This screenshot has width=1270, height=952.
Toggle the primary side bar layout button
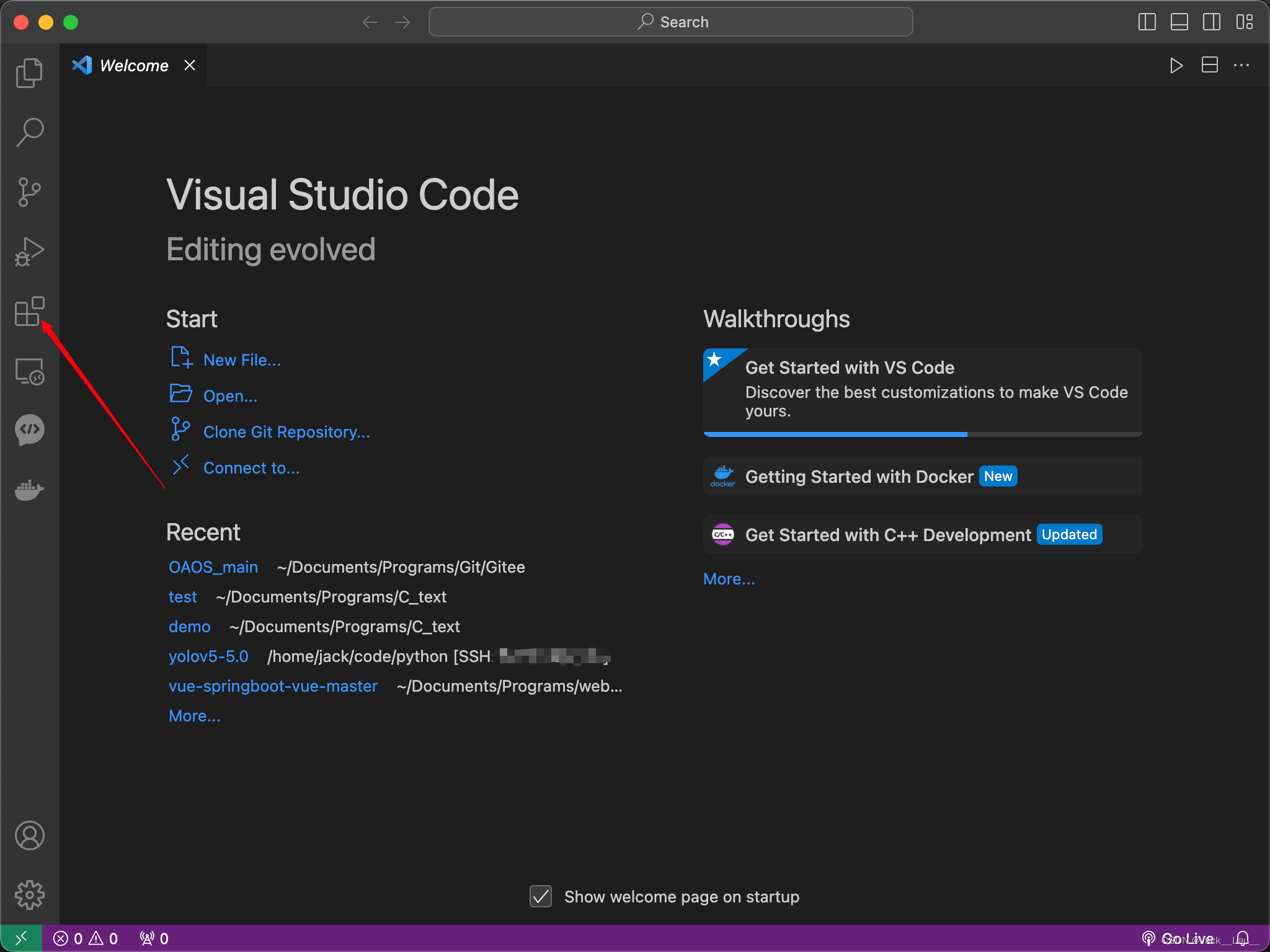pos(1147,22)
